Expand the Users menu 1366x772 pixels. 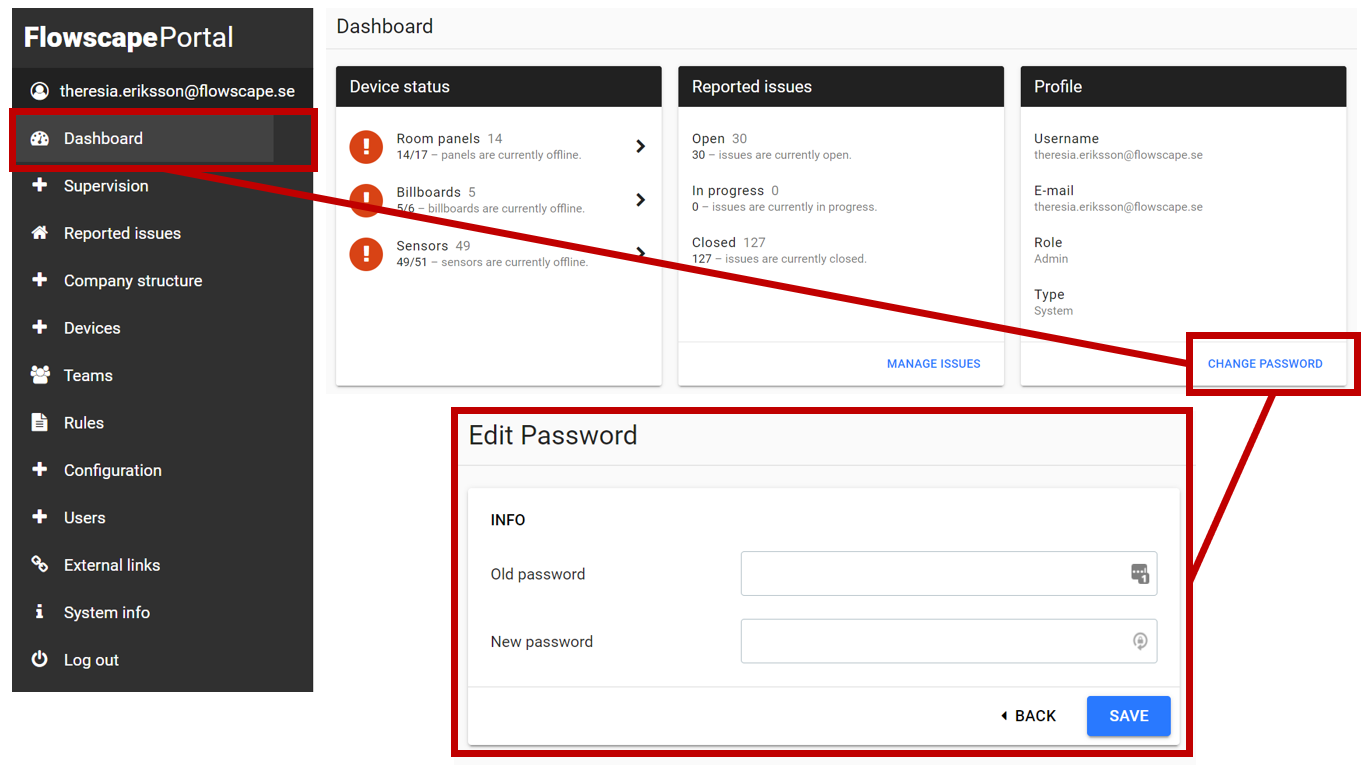pos(162,518)
